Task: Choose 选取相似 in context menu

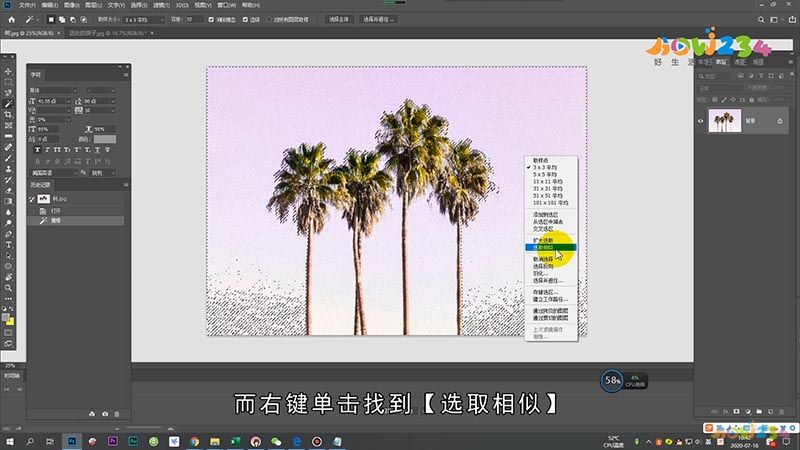Action: (x=551, y=247)
